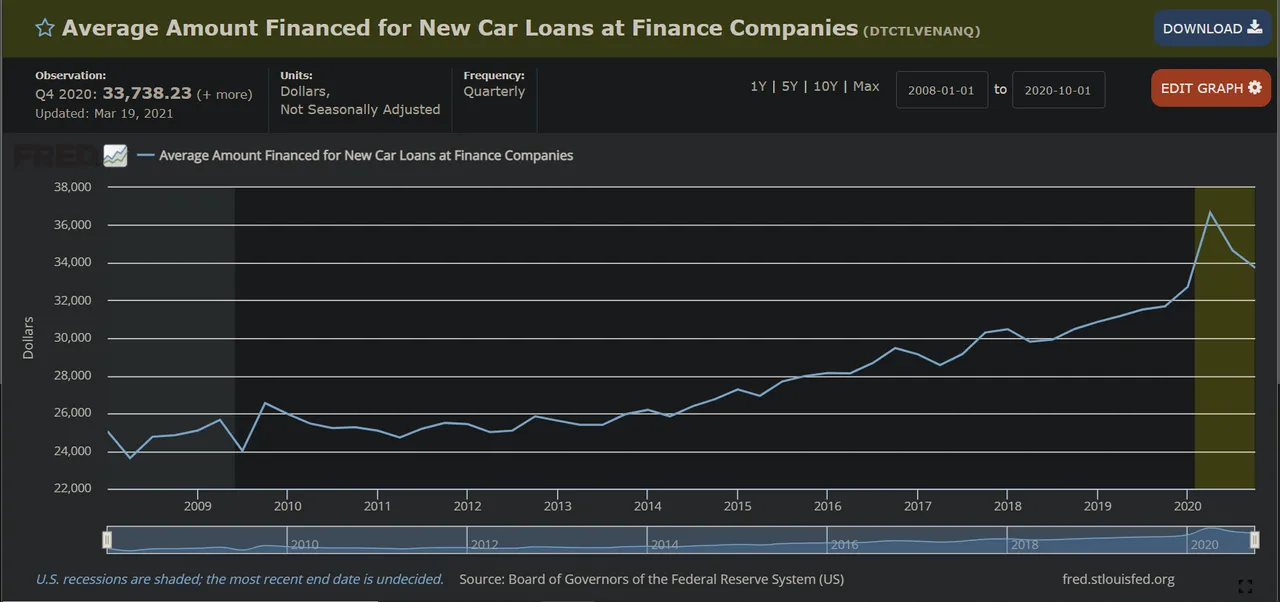1280x602 pixels.
Task: Click the Source: Board of Governors text
Action: 652,579
